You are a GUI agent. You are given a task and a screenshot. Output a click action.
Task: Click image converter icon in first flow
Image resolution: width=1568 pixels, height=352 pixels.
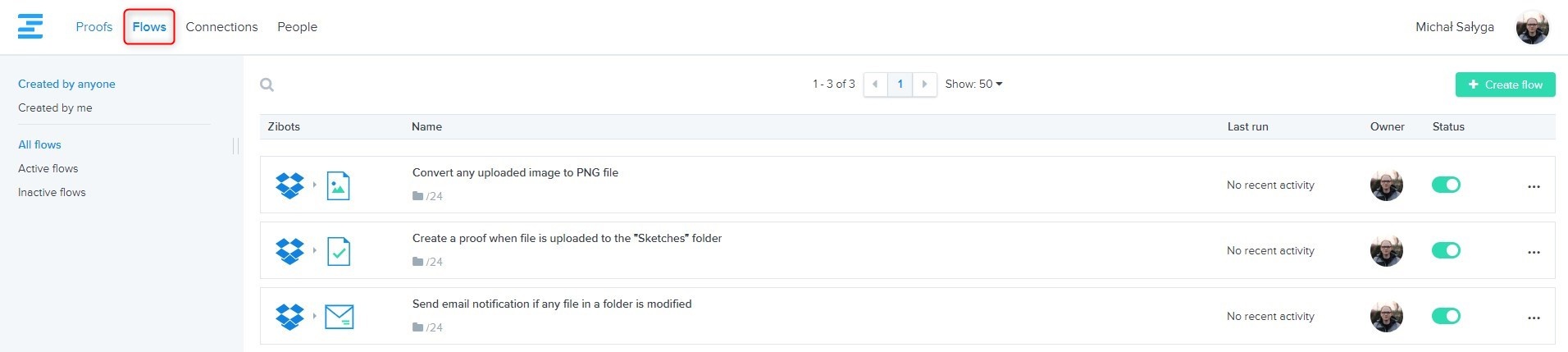[338, 185]
